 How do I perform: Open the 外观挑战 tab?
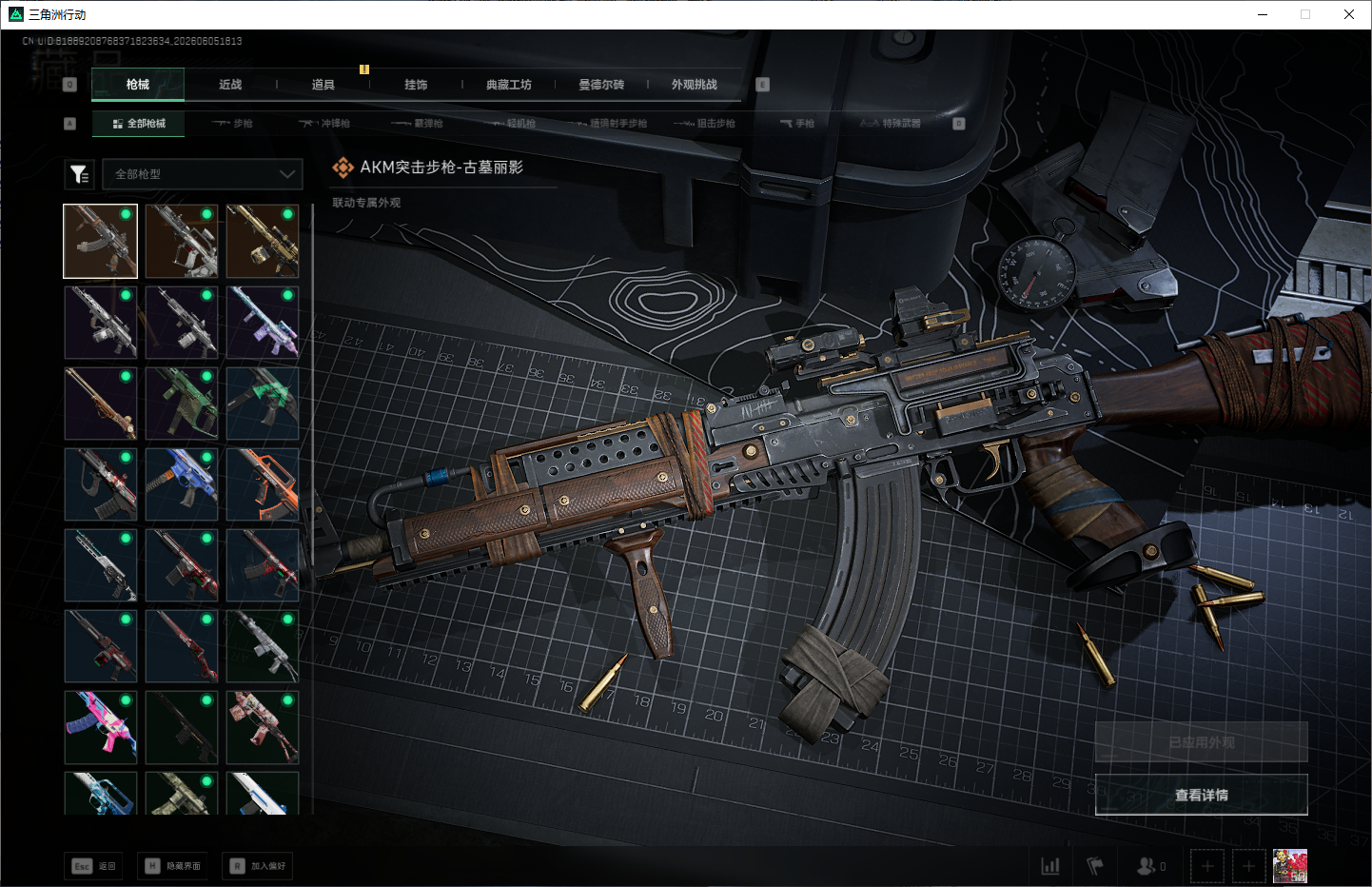pyautogui.click(x=695, y=85)
